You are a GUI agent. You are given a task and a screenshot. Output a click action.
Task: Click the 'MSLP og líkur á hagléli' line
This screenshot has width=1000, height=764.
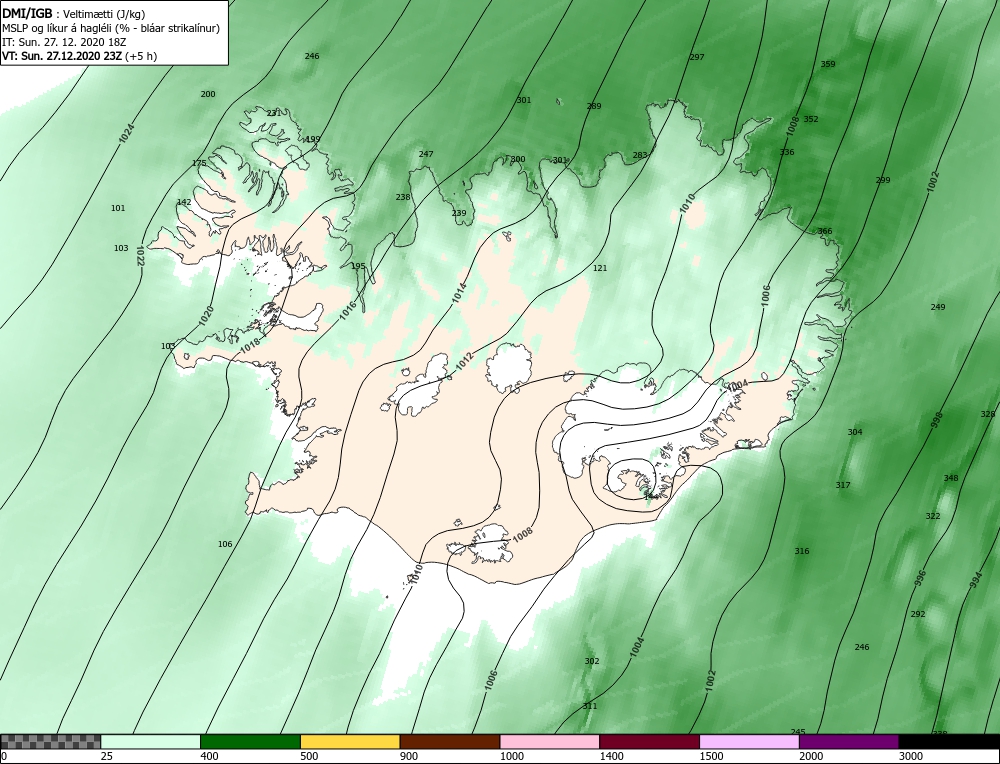(x=111, y=28)
